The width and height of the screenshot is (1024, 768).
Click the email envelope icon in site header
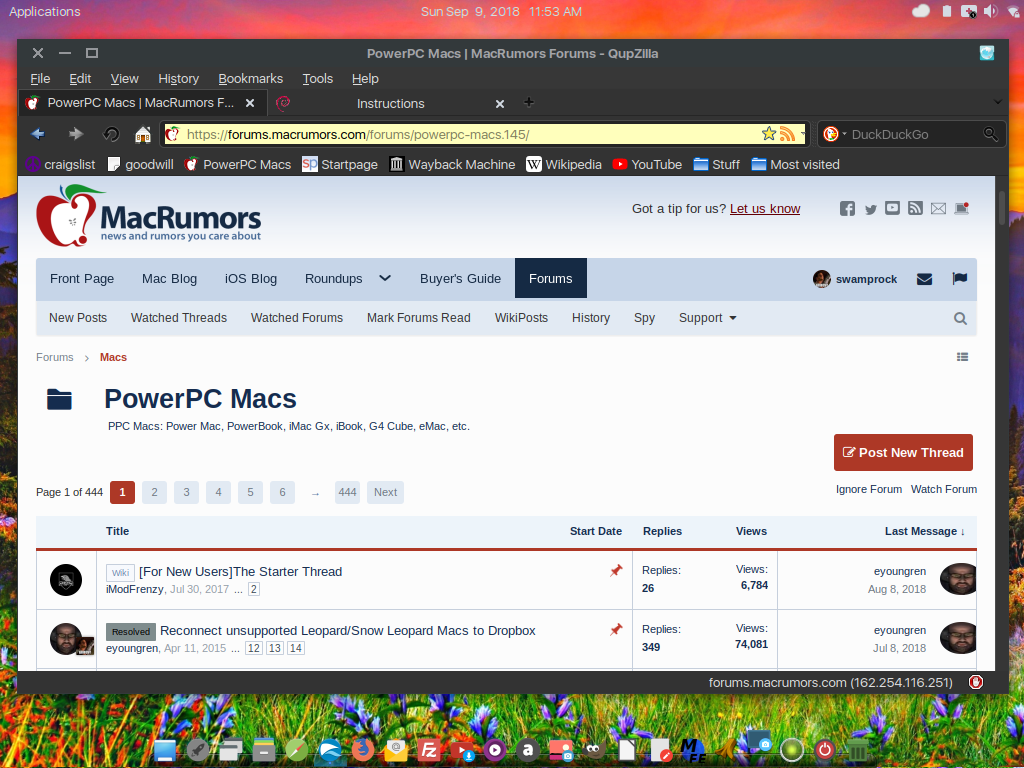(938, 209)
